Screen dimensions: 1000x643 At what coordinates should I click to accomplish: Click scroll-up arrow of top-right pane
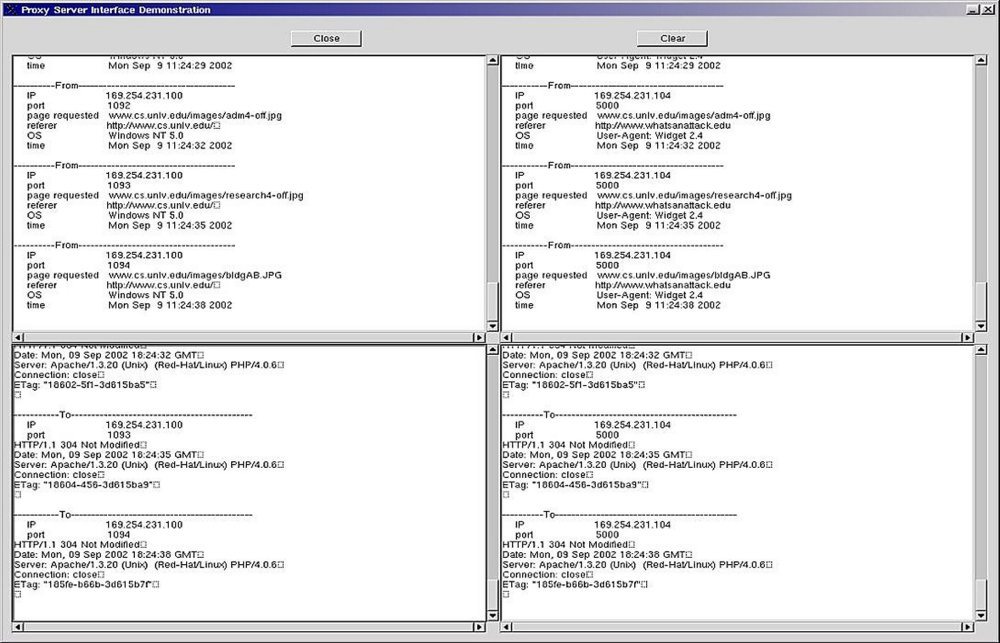pyautogui.click(x=980, y=61)
